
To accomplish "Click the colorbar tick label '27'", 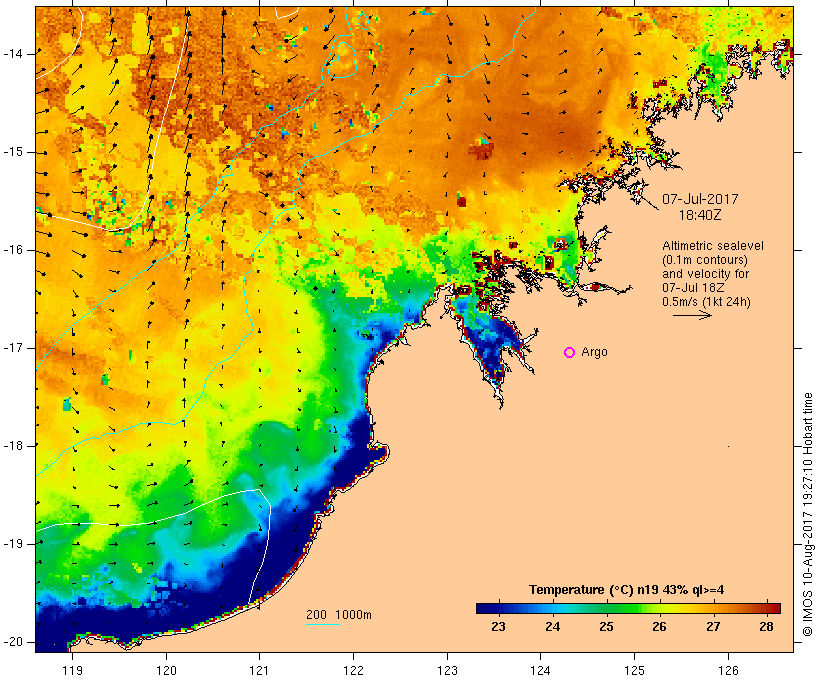I will pyautogui.click(x=713, y=627).
